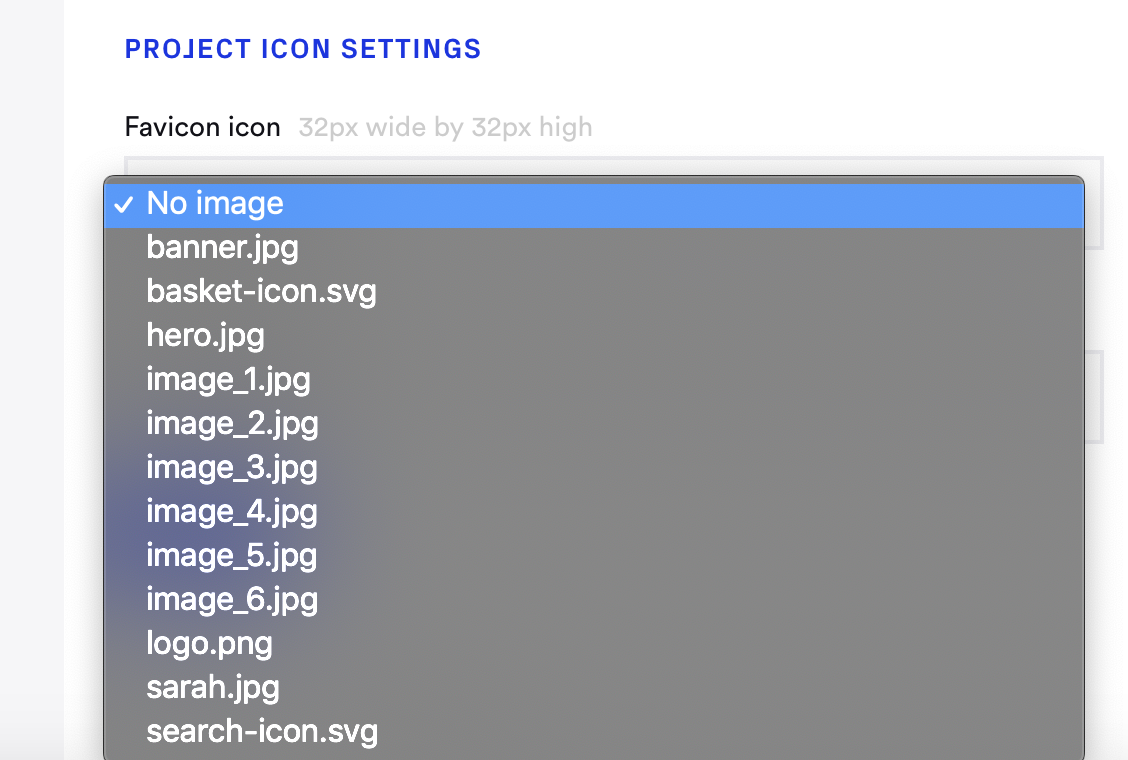Click the PROJECT ICON SETTINGS heading

coord(303,48)
